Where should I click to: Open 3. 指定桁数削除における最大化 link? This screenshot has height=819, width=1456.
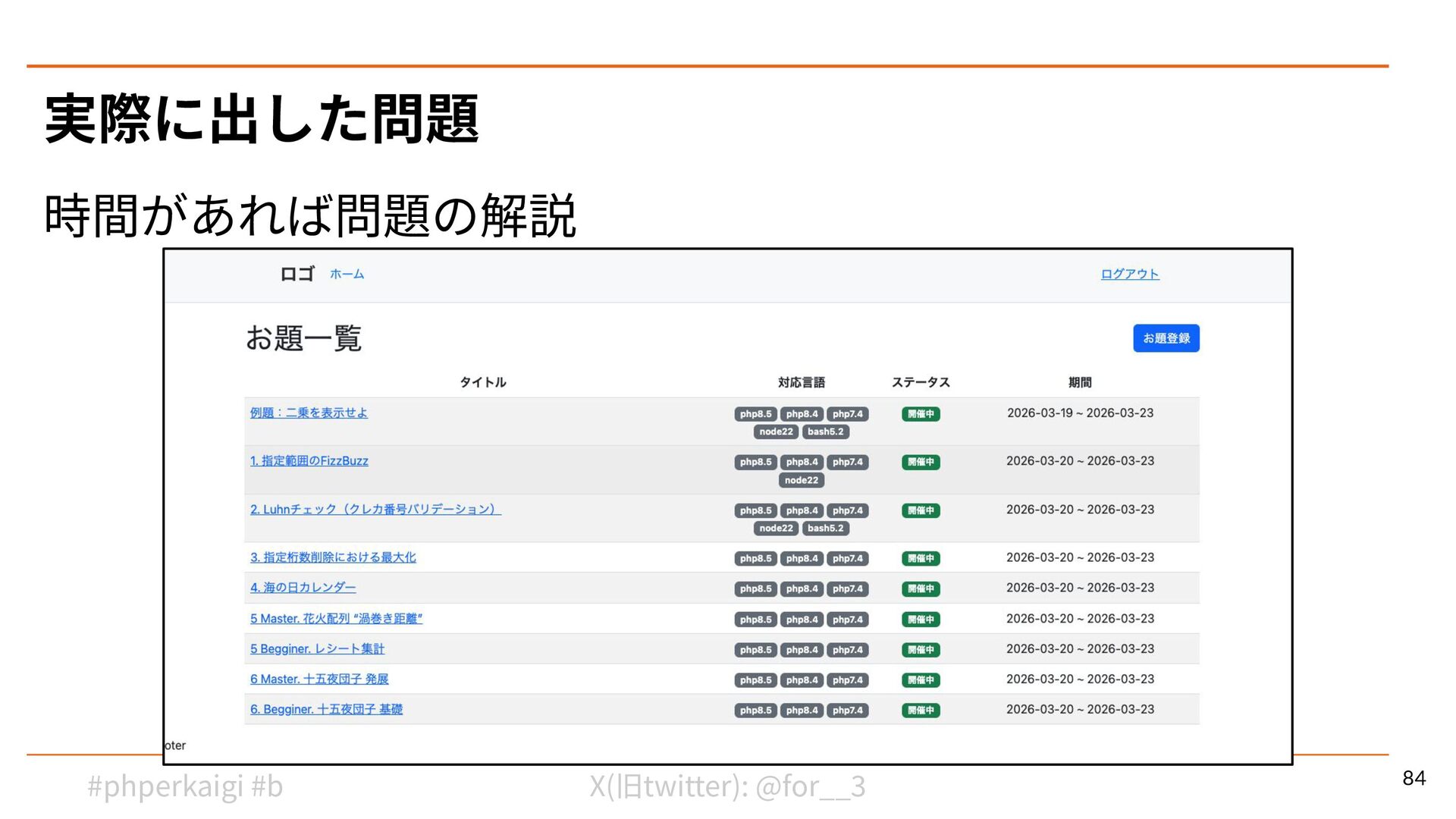pyautogui.click(x=333, y=557)
